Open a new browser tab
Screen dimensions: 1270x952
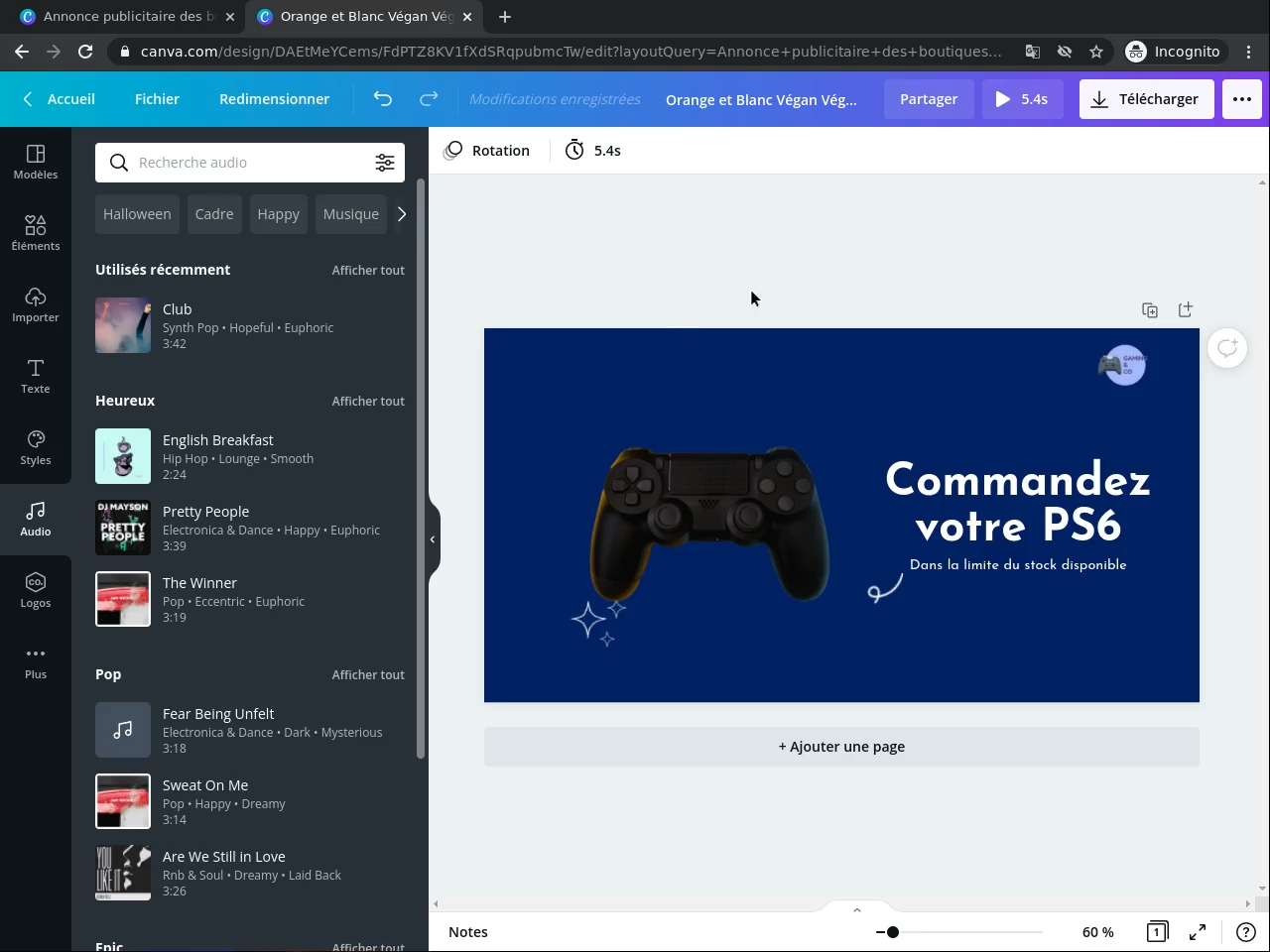(x=505, y=17)
